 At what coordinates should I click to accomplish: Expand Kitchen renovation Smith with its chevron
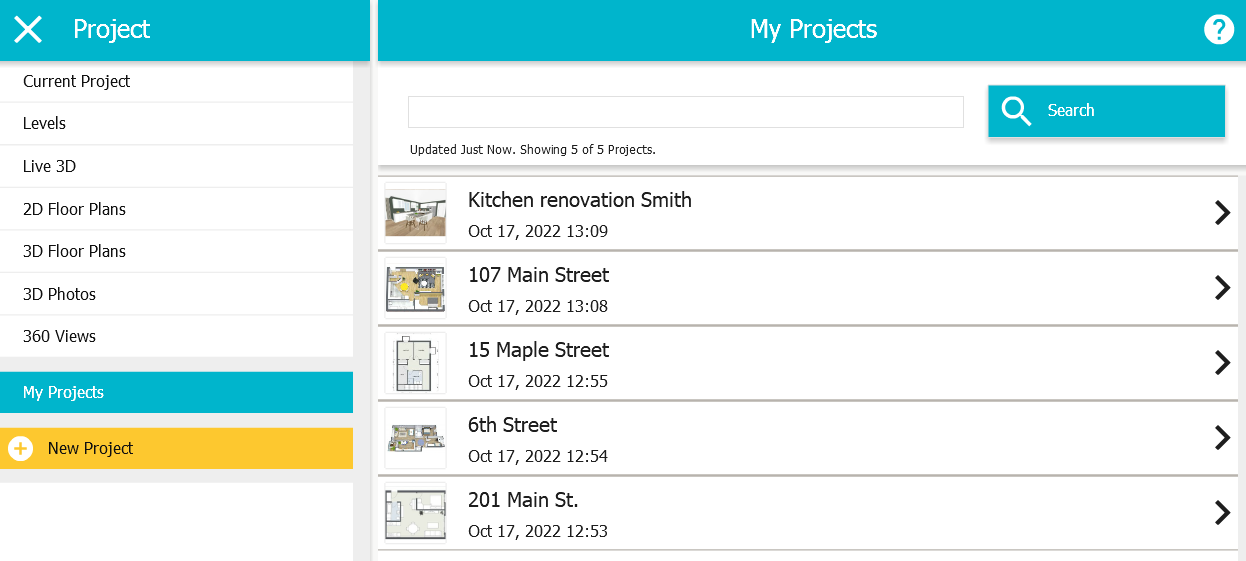tap(1222, 213)
